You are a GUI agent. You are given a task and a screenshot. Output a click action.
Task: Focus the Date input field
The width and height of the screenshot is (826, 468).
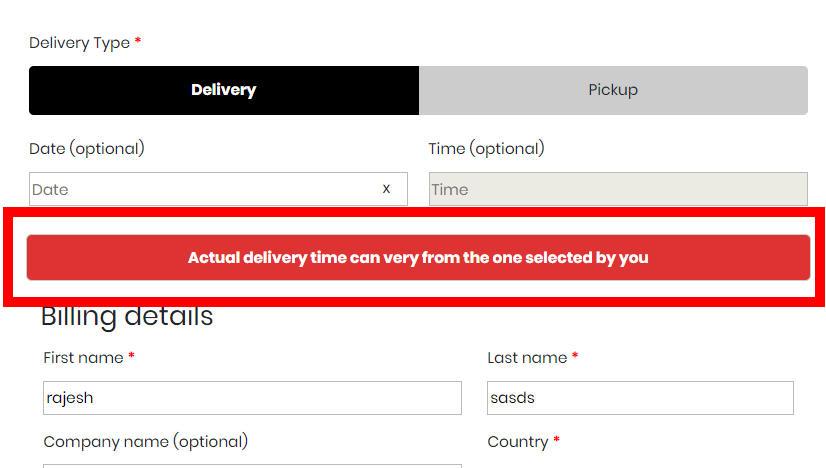point(200,189)
